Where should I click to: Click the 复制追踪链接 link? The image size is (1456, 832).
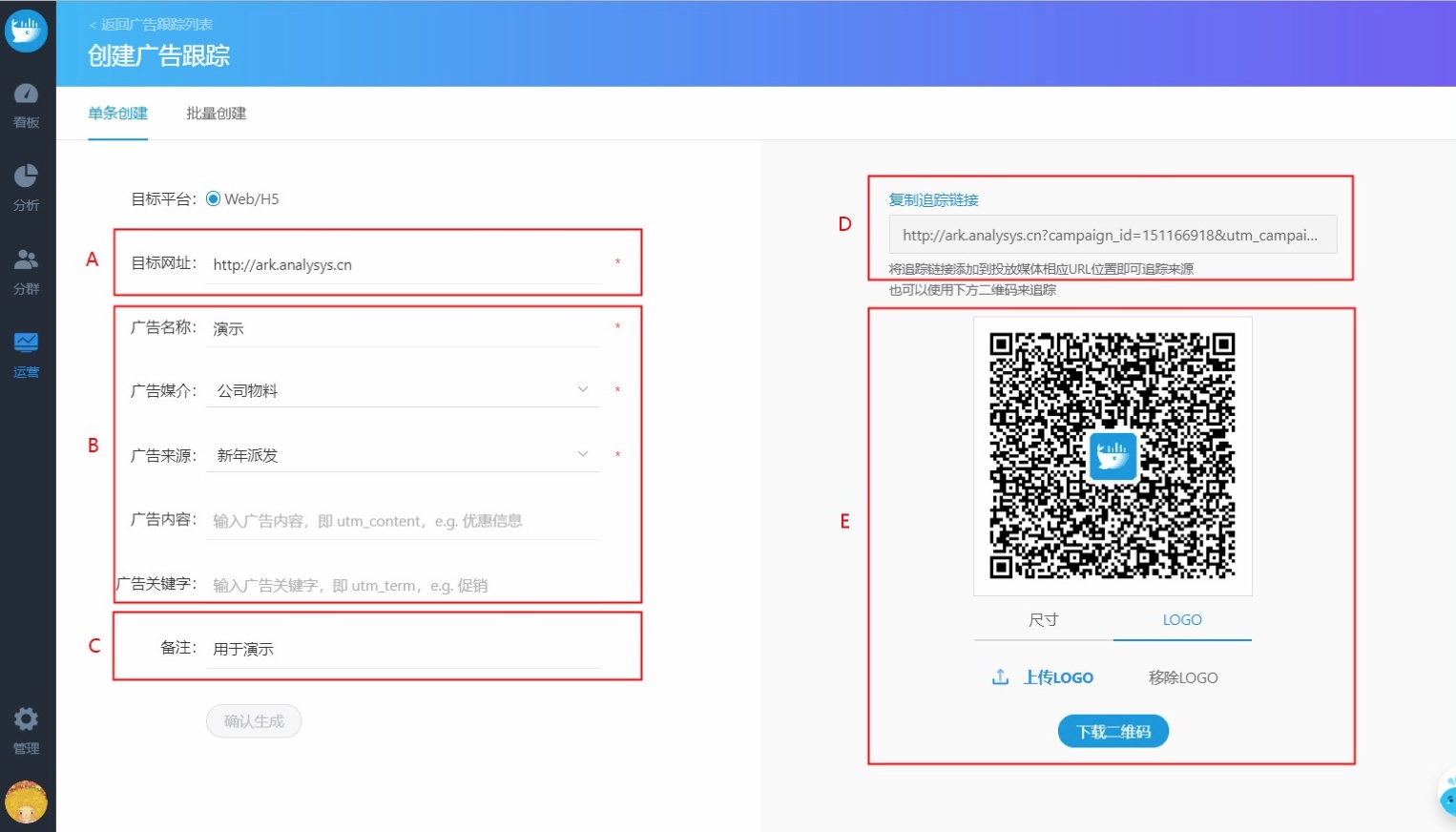(x=933, y=199)
